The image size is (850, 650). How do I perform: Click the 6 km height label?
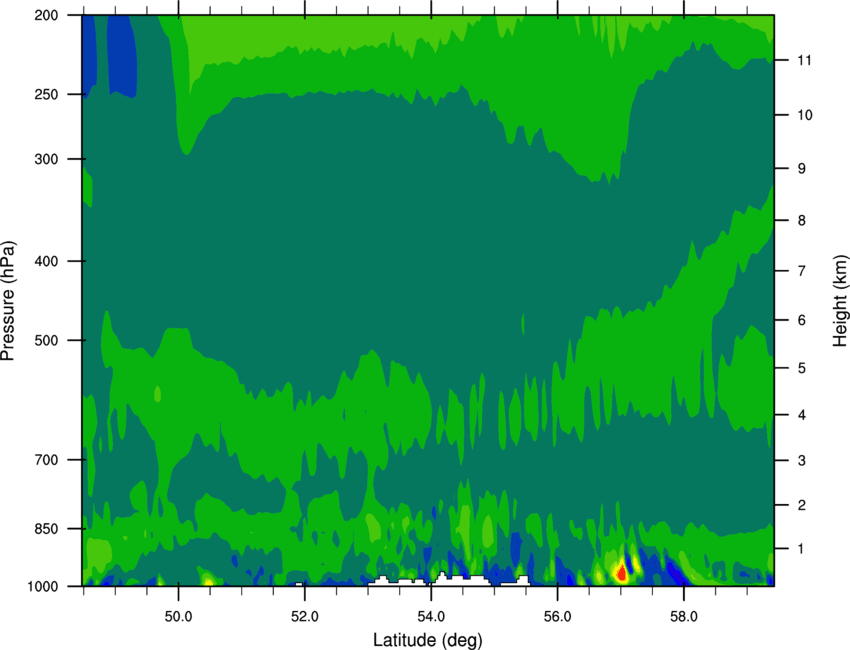801,320
